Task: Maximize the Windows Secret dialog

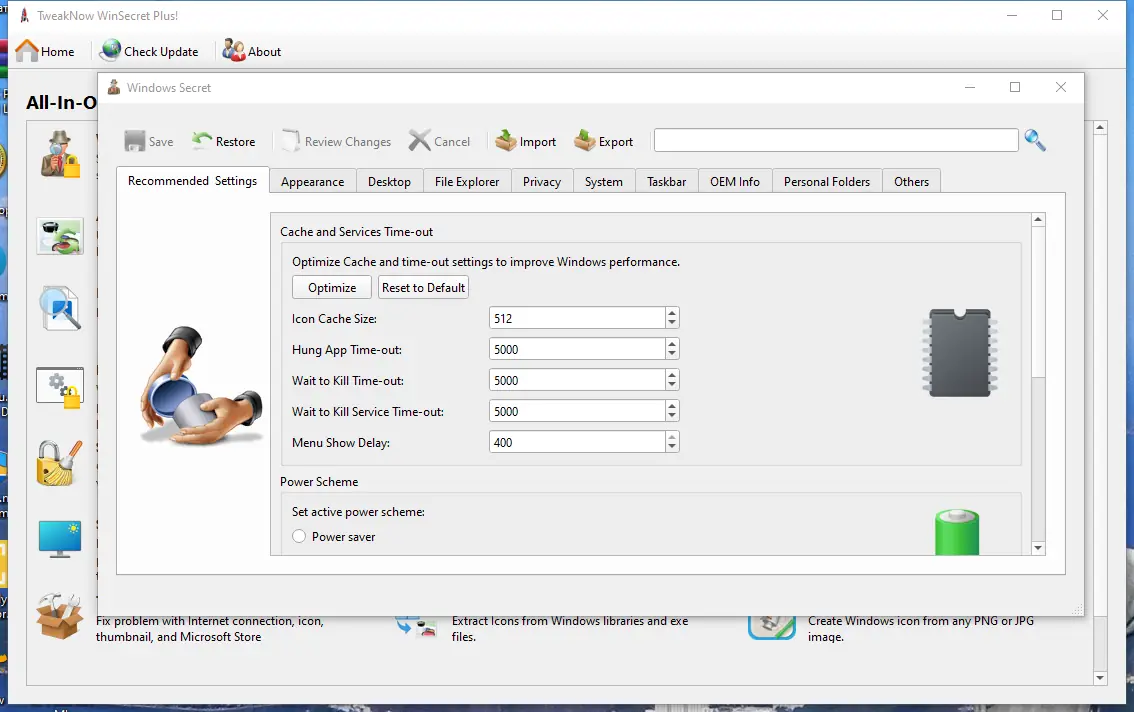Action: (1015, 88)
